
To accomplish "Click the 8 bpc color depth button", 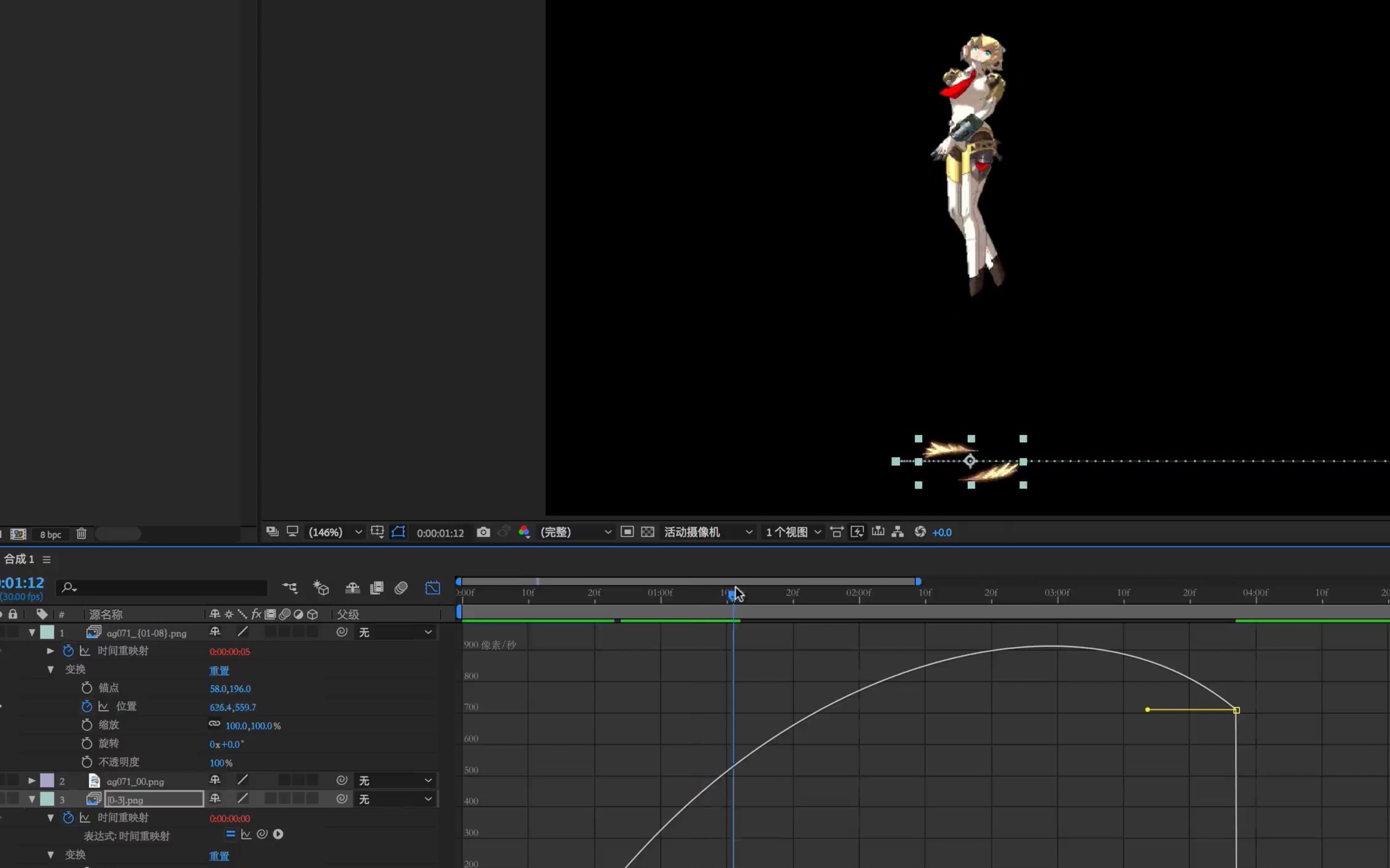I will click(50, 535).
